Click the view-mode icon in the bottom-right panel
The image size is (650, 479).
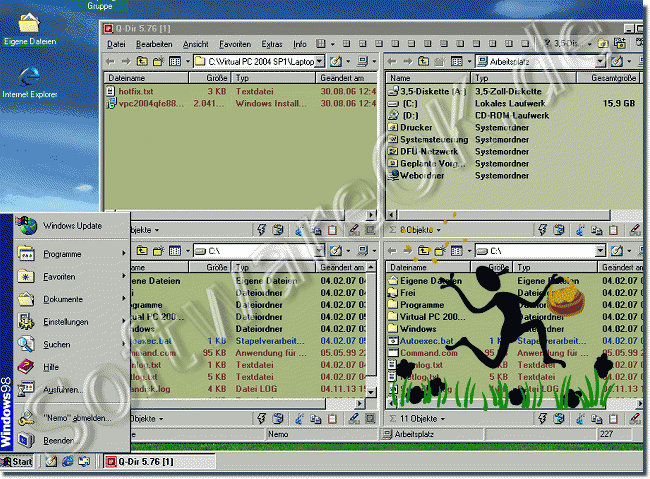click(x=456, y=251)
